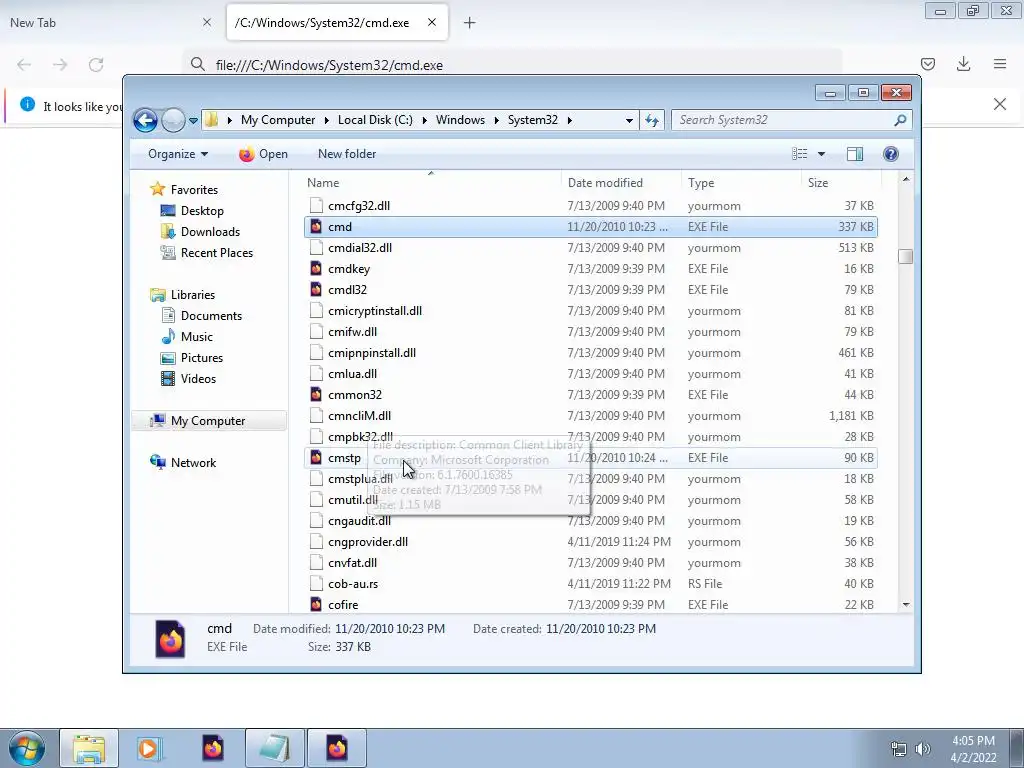
Task: Select Favorites in the navigation pane
Action: (194, 190)
